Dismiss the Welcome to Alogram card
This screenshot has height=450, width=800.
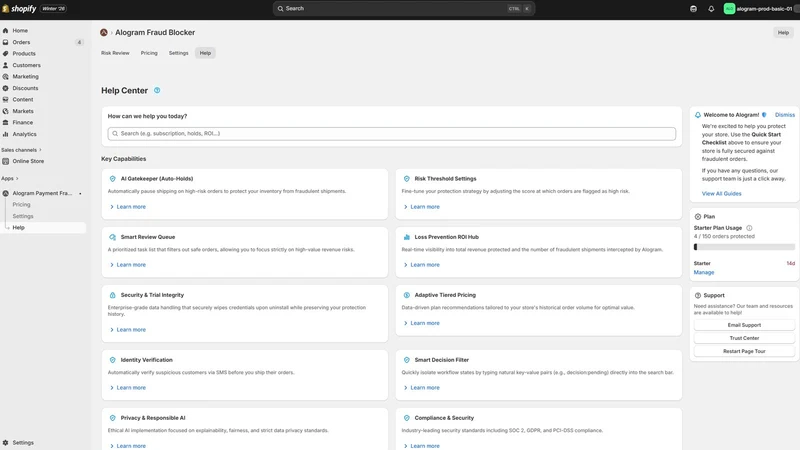pyautogui.click(x=785, y=115)
